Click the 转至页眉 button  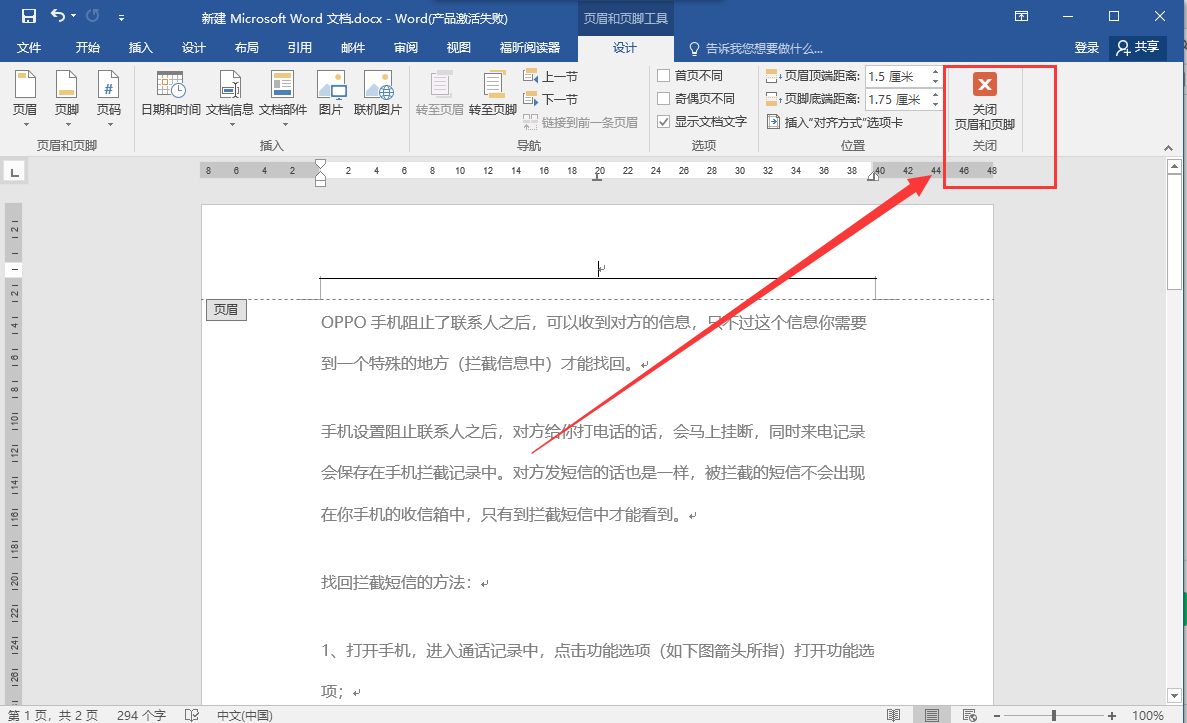point(440,95)
